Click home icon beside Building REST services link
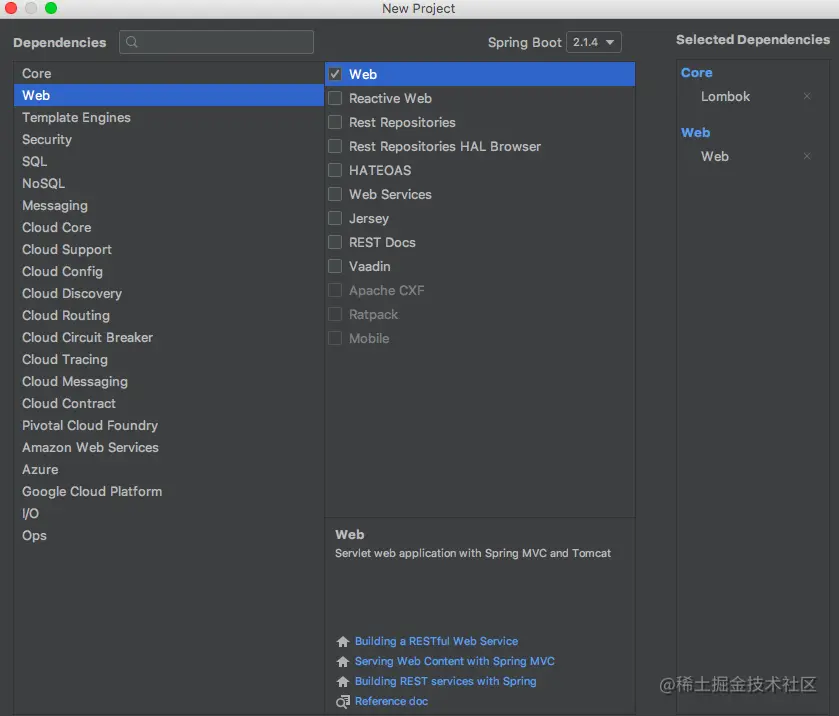Viewport: 839px width, 716px height. (x=343, y=681)
